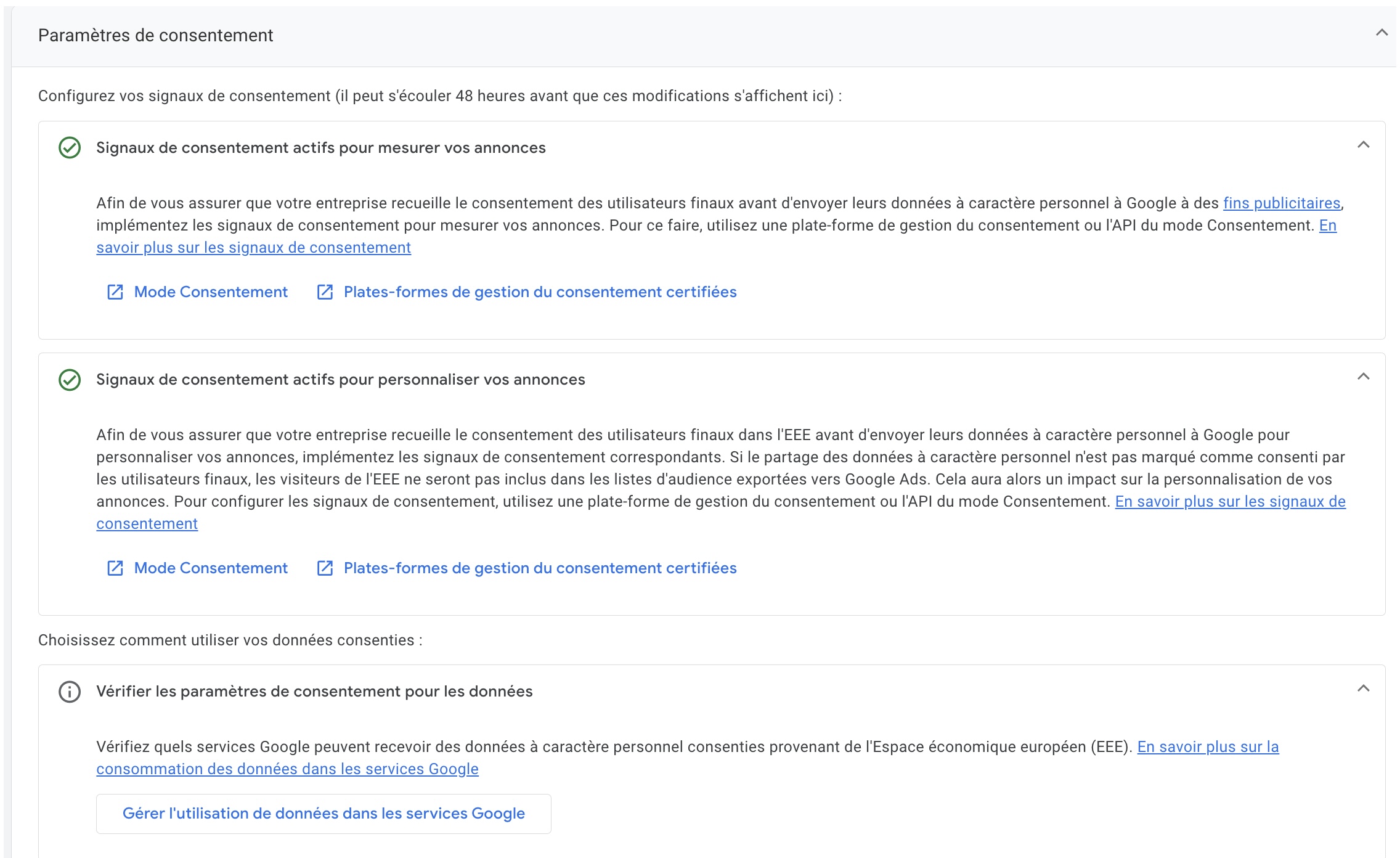Viewport: 1400px width, 858px height.
Task: Click heading 'Vérifier les paramètres de consentement pour les données'
Action: [x=314, y=692]
